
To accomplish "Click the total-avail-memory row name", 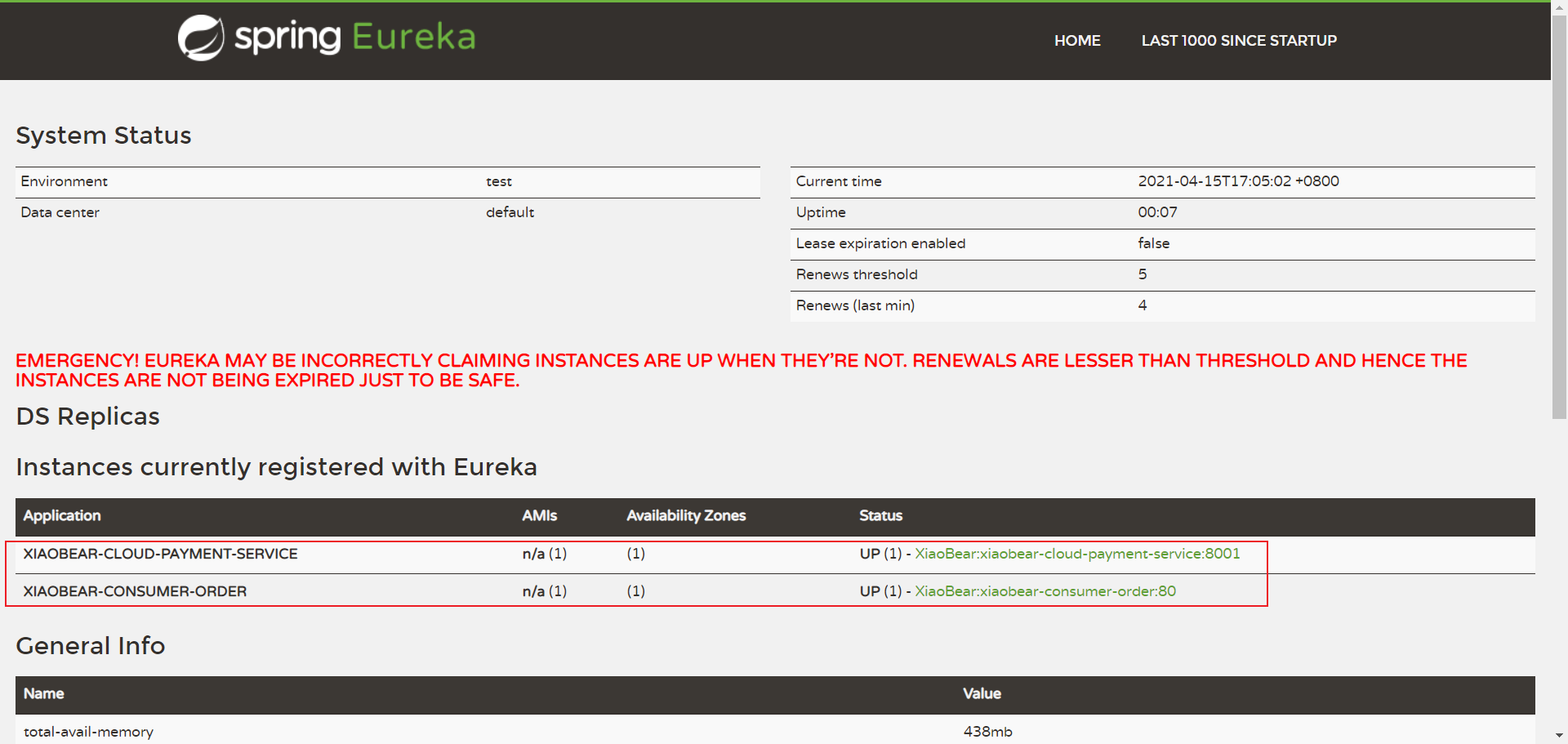I will [x=88, y=732].
